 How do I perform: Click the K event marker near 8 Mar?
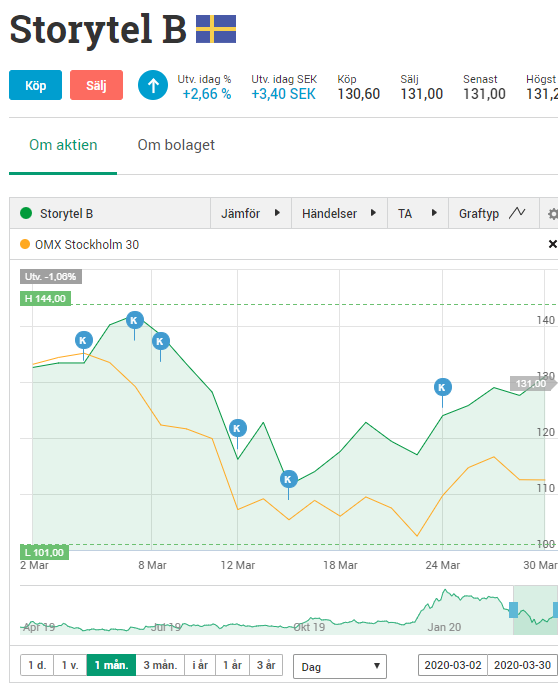pos(161,341)
